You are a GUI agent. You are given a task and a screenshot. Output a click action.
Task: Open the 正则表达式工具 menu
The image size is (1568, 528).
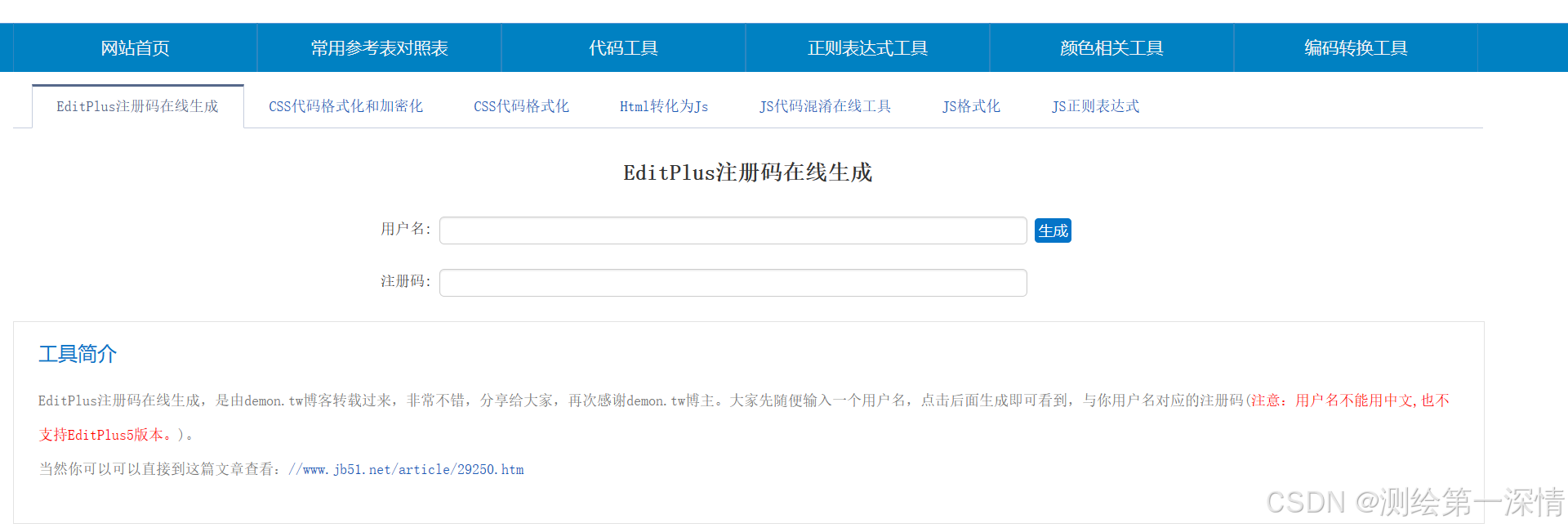click(x=868, y=48)
